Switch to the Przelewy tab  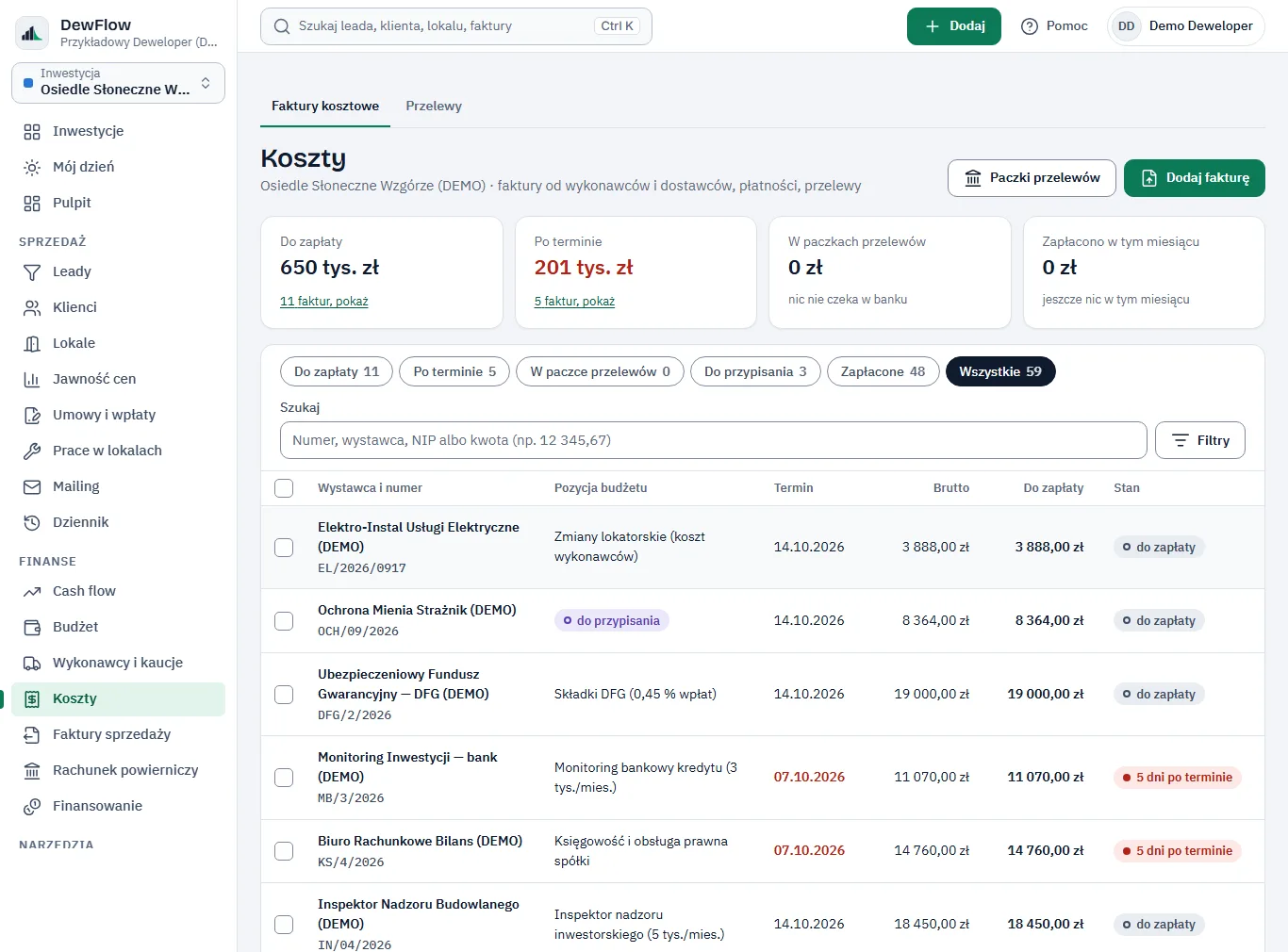point(434,106)
